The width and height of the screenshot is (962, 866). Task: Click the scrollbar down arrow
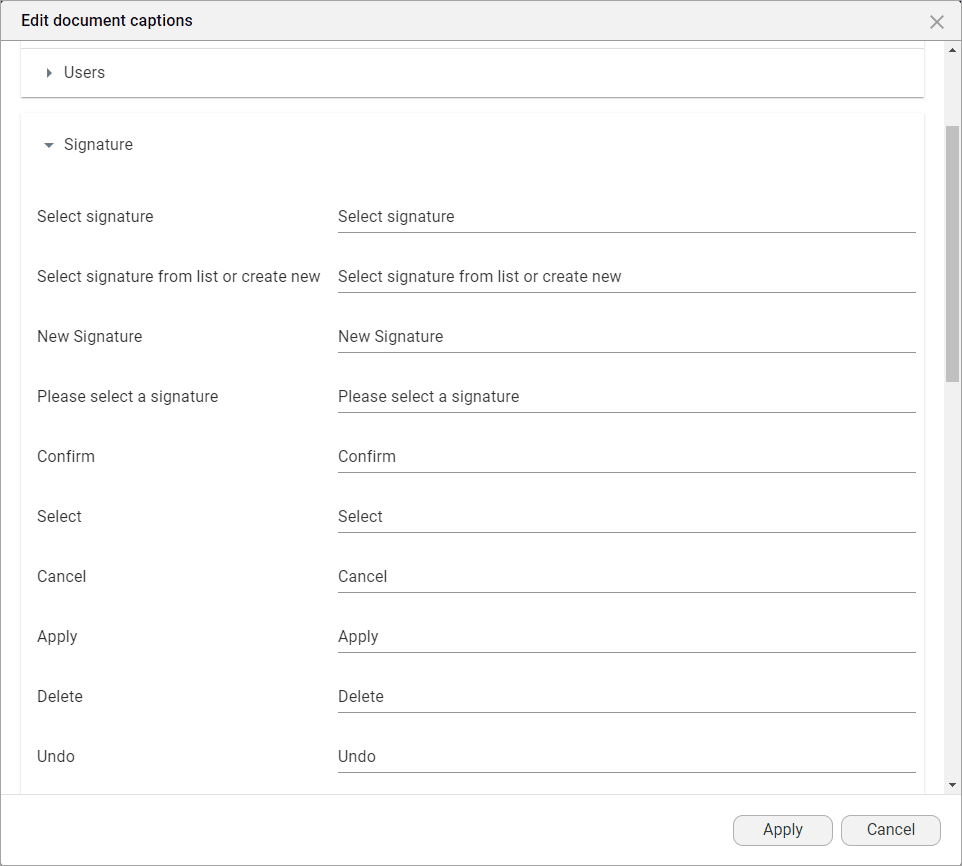click(x=952, y=785)
